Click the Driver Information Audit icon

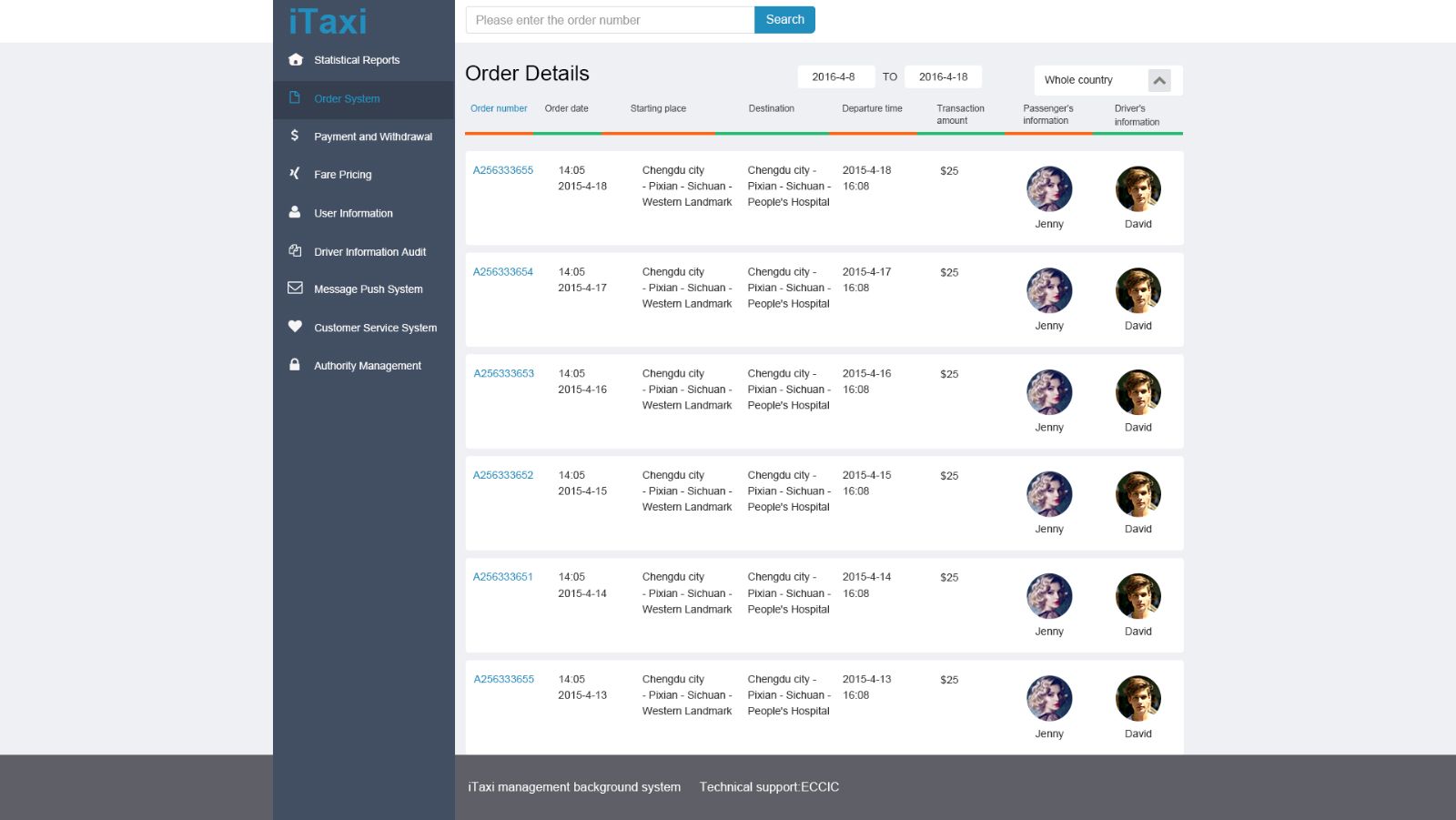click(295, 250)
